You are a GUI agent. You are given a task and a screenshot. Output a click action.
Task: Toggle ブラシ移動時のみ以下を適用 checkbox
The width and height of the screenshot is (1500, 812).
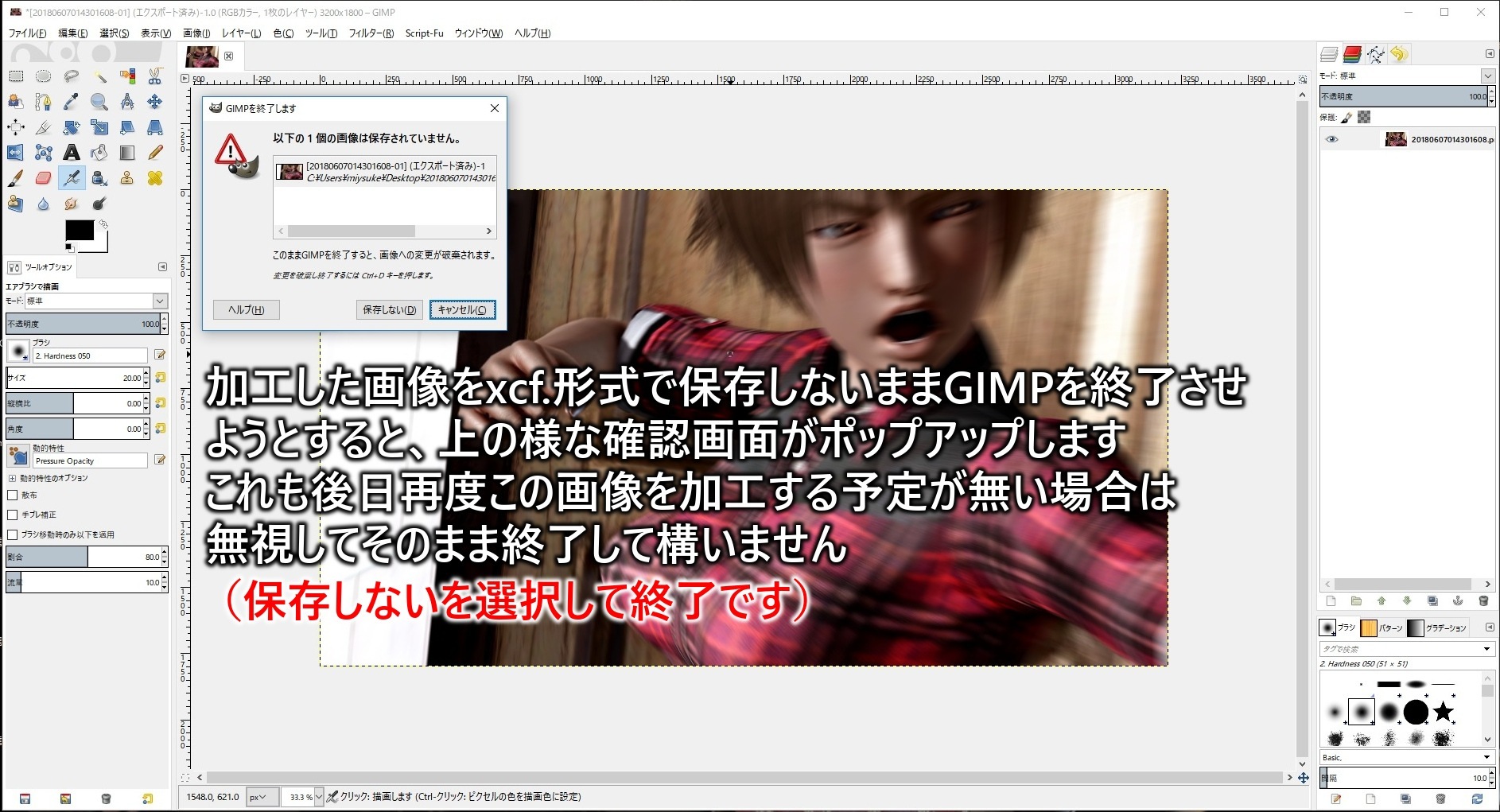click(12, 534)
